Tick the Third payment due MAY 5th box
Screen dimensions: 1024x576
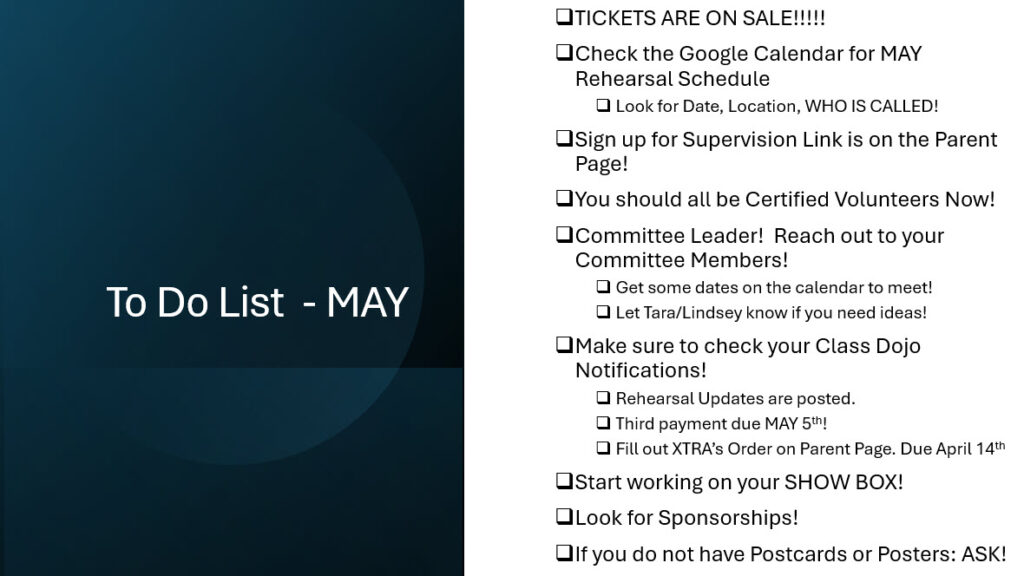603,423
